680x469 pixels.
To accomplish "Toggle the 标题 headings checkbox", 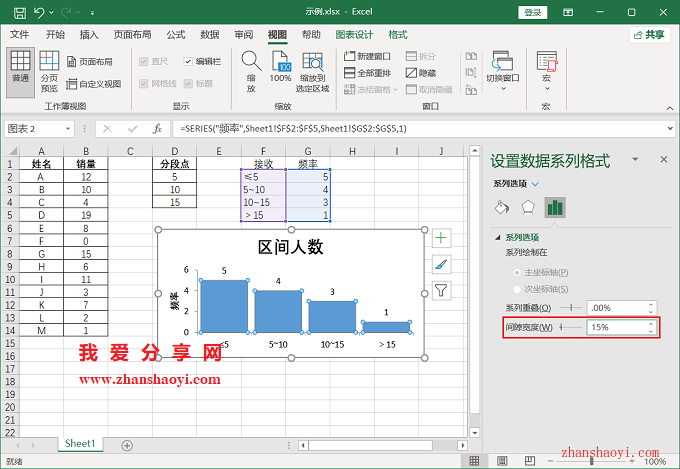I will (188, 83).
